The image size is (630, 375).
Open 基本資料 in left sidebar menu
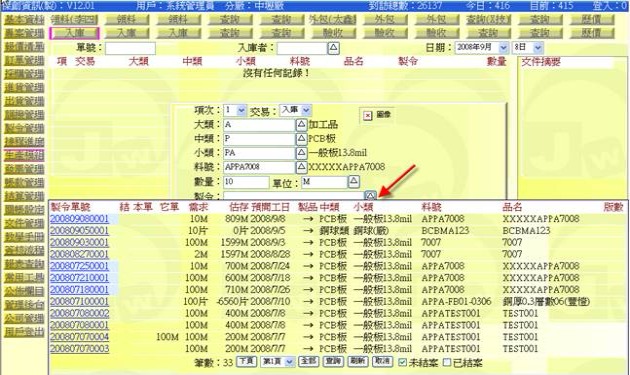click(24, 19)
